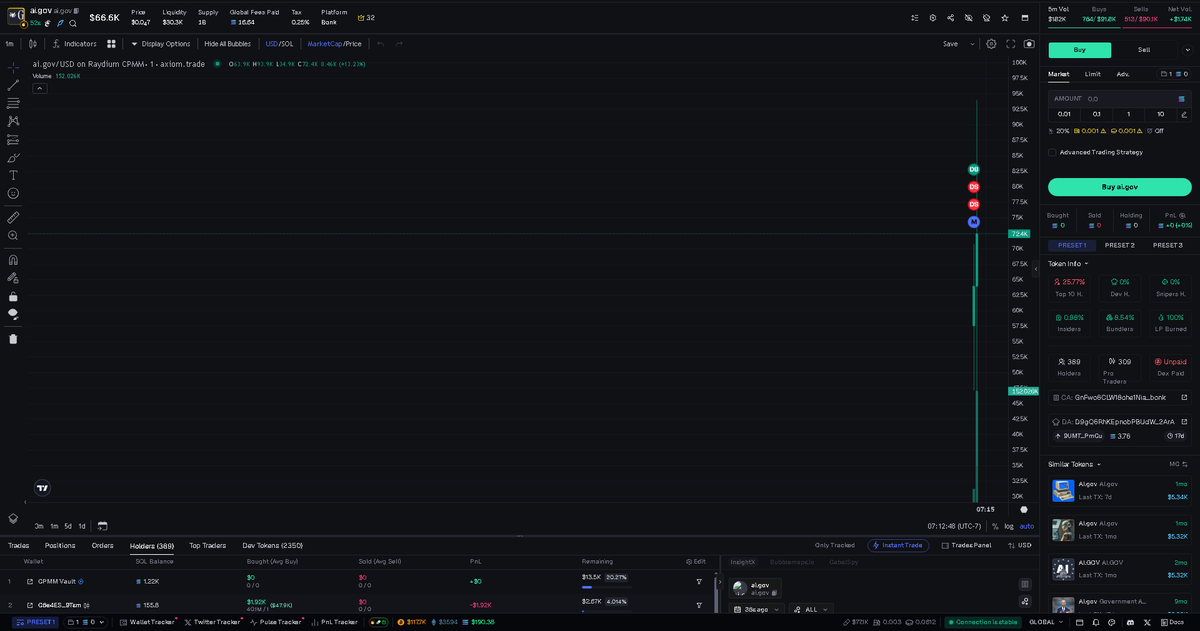Lock all drawing tools

tap(13, 296)
